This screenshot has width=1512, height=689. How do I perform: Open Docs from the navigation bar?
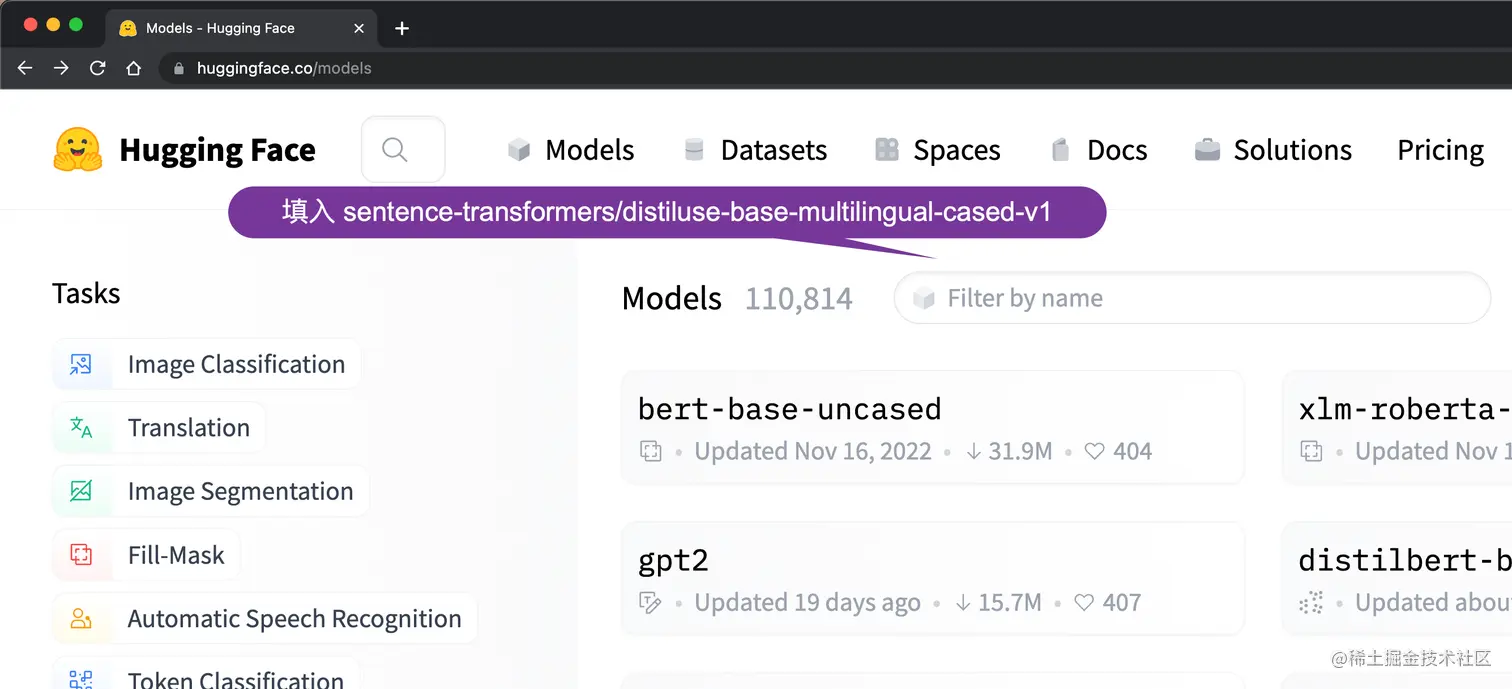pos(1099,150)
